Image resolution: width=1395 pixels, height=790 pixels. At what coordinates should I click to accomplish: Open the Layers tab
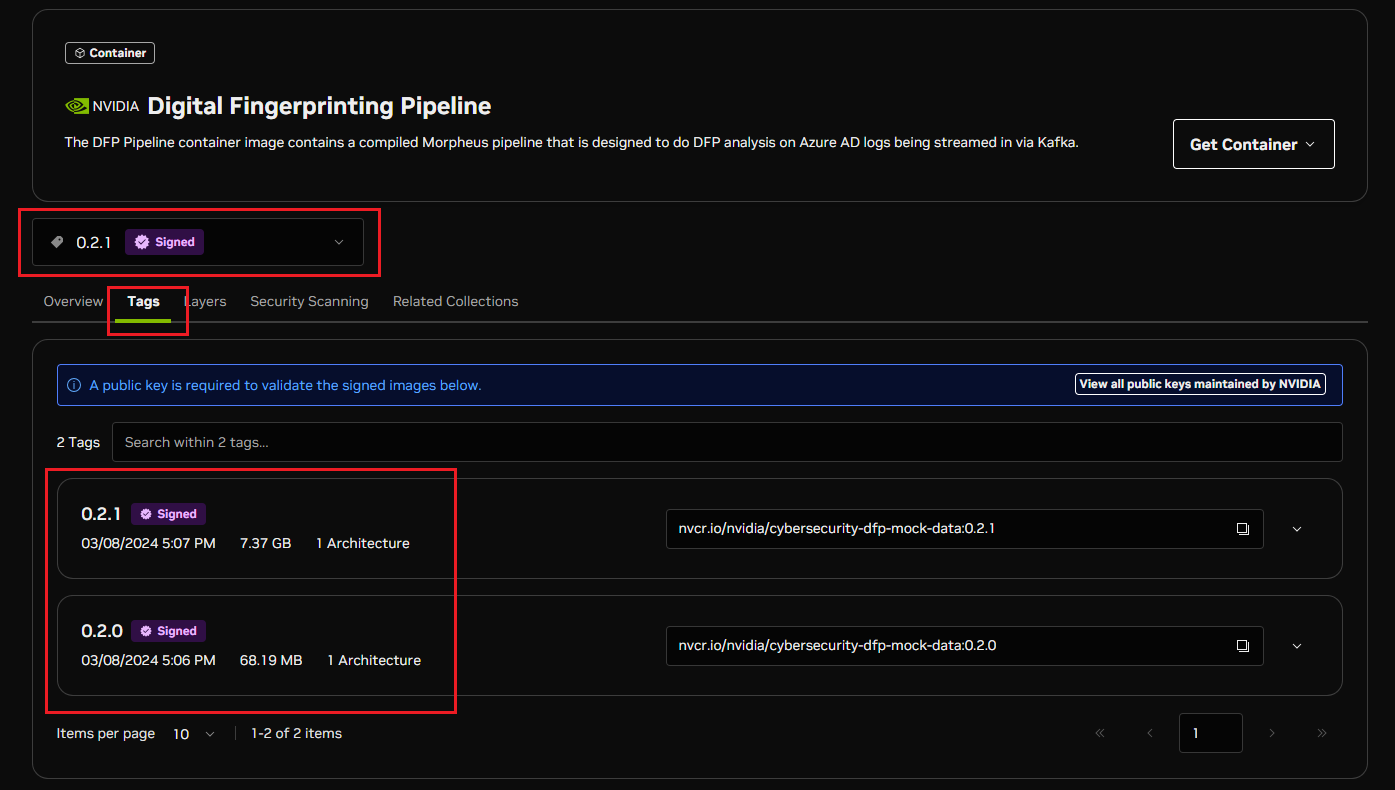(x=205, y=301)
